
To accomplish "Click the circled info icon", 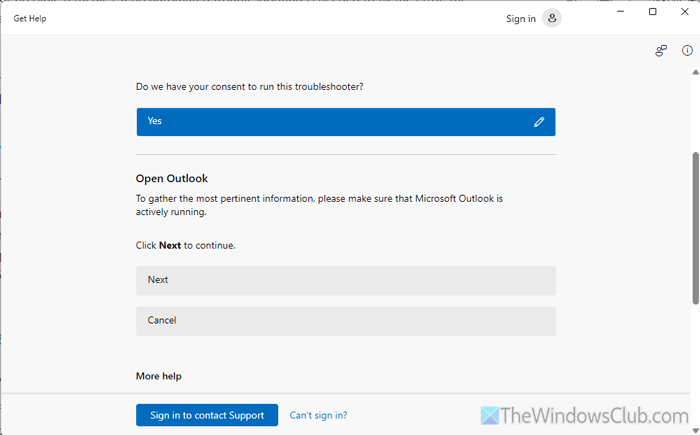I will [x=687, y=51].
